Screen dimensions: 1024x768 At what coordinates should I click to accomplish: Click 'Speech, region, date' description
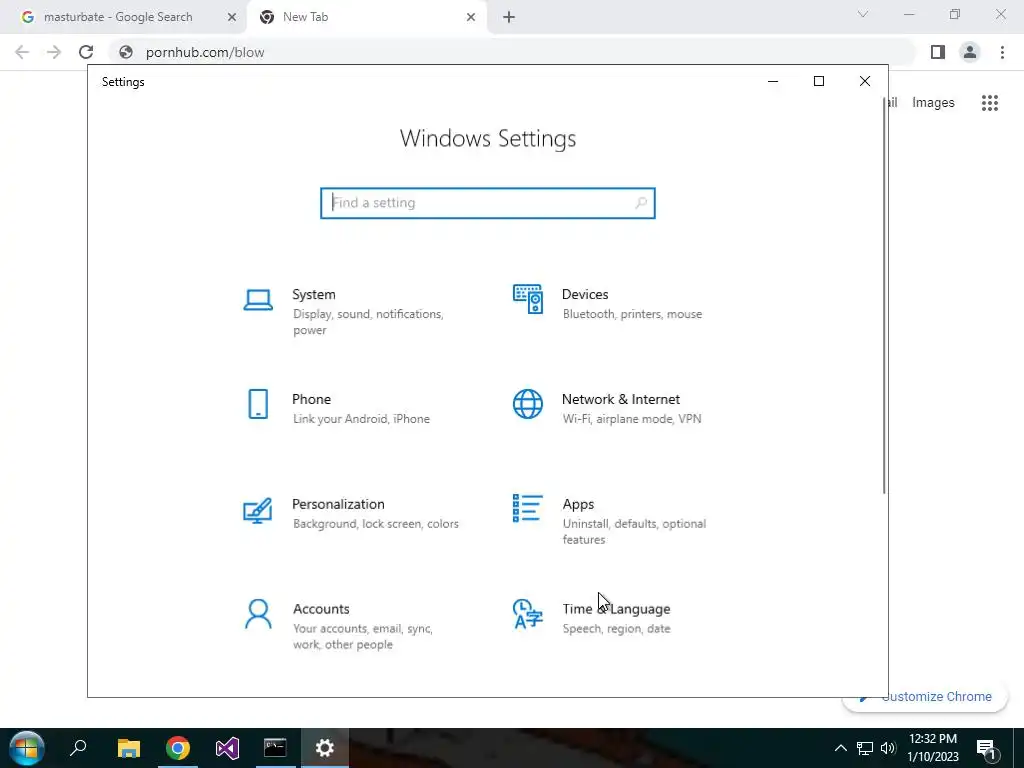click(x=616, y=628)
